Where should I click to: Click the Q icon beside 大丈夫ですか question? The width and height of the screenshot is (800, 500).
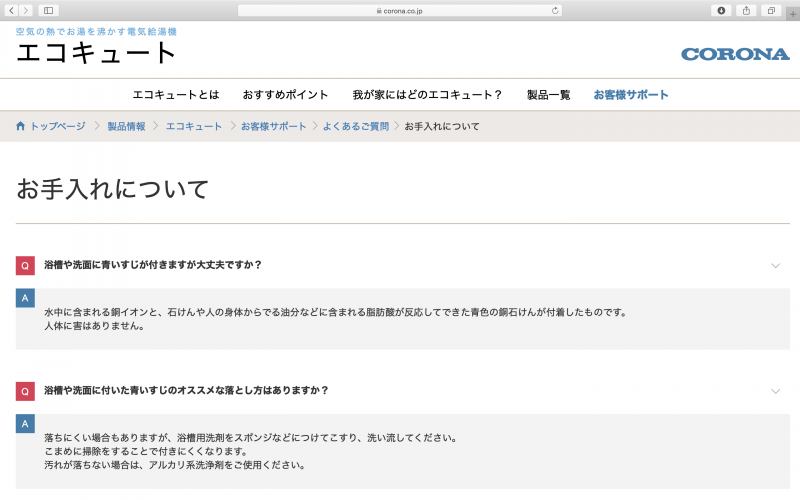[25, 265]
